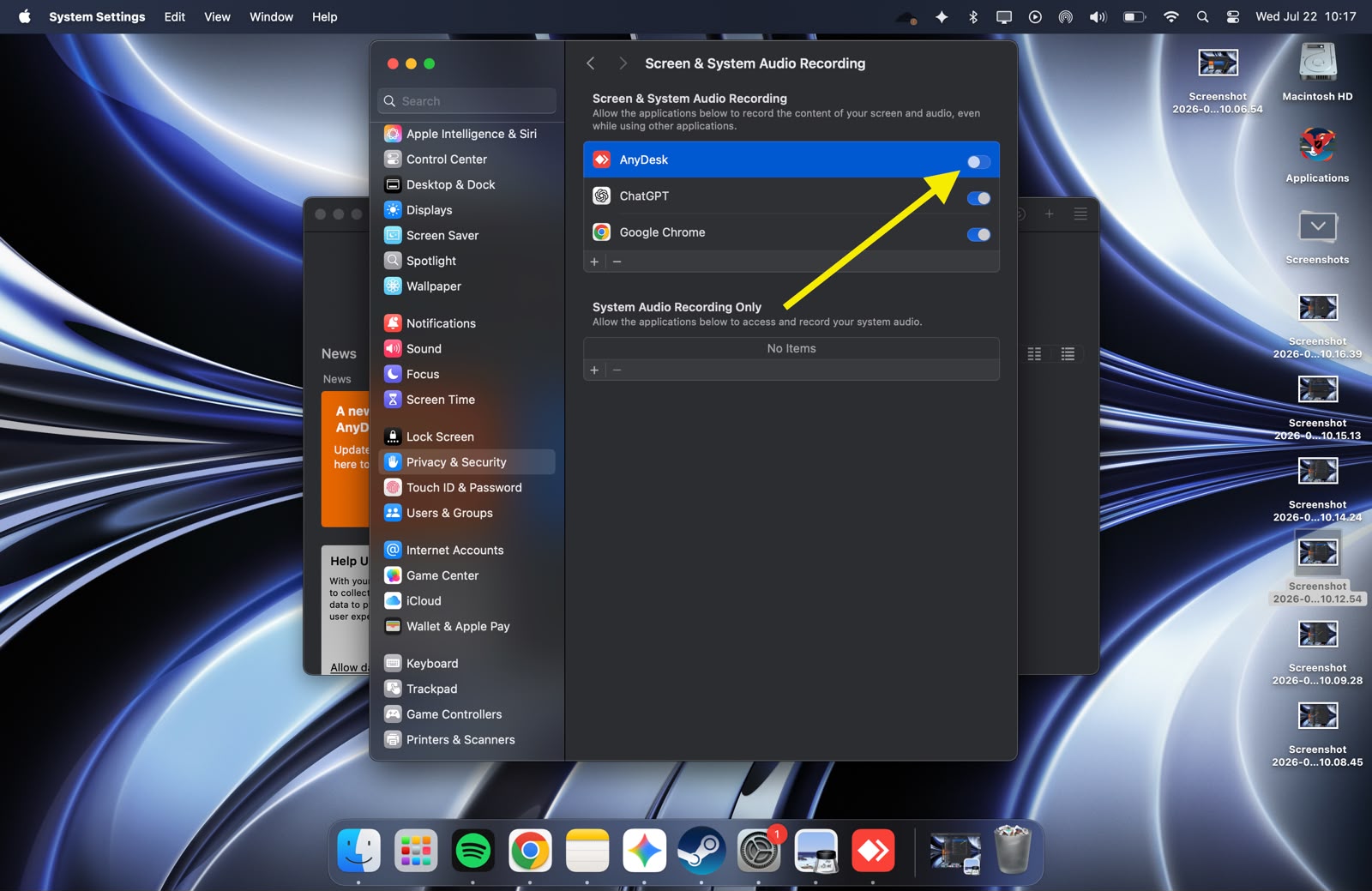Select Screen Saver in sidebar
The width and height of the screenshot is (1372, 891).
click(466, 236)
